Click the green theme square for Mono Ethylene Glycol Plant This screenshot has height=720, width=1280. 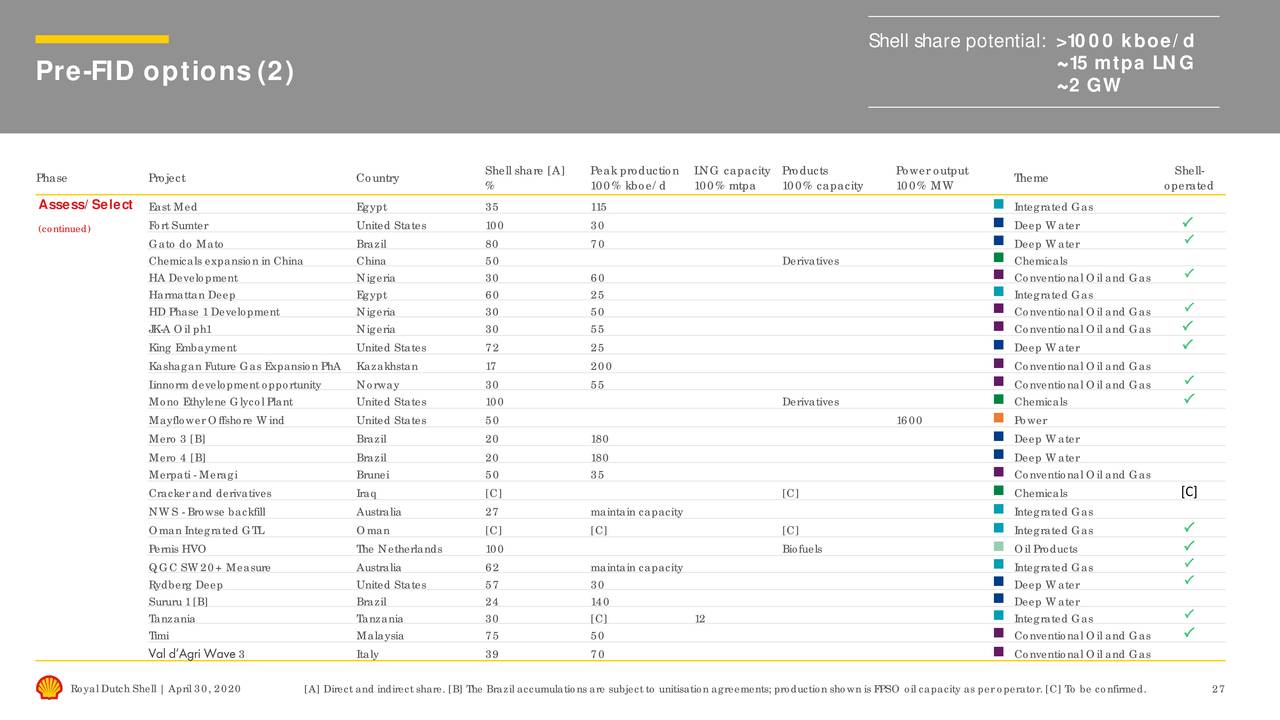click(999, 400)
